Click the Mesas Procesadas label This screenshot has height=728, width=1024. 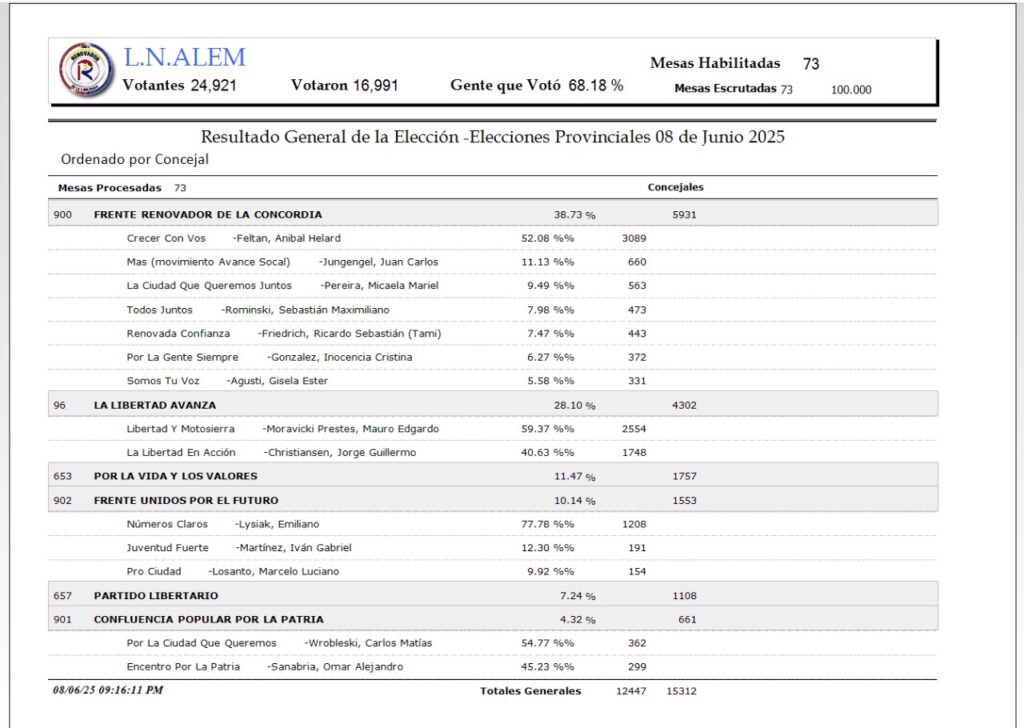pyautogui.click(x=110, y=188)
